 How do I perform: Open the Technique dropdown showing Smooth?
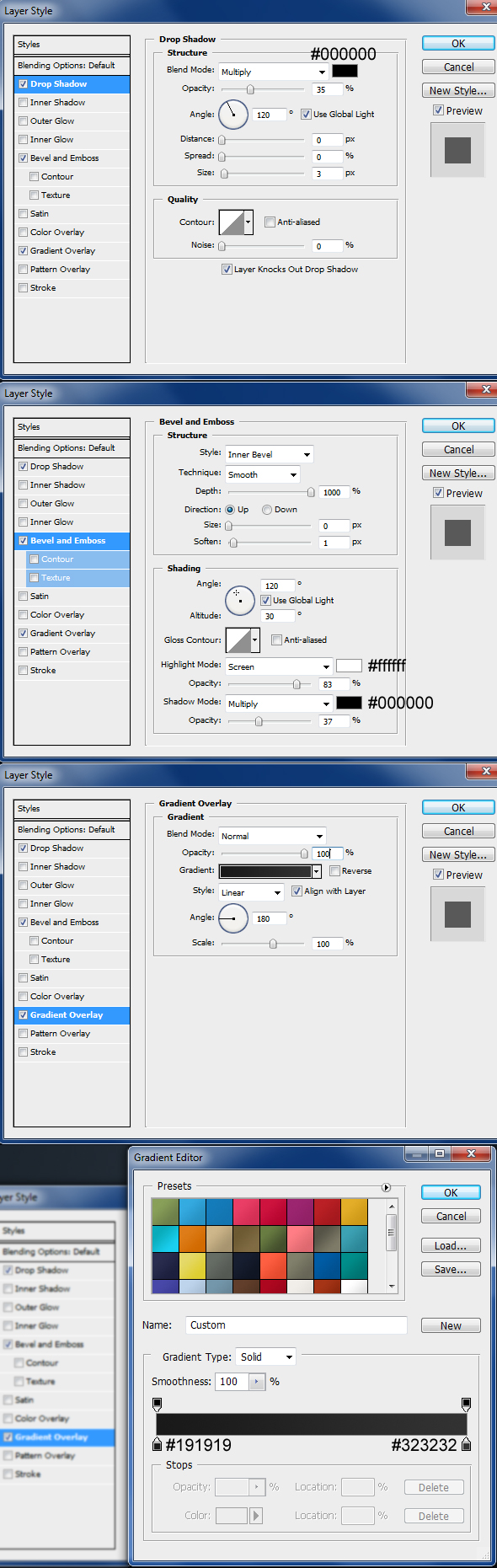(262, 474)
